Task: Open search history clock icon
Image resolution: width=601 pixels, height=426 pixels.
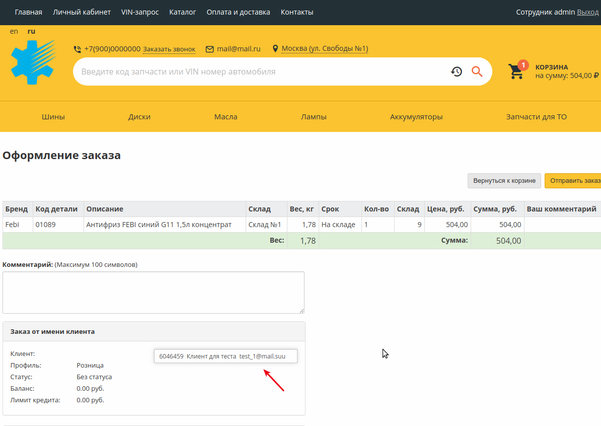Action: click(x=456, y=72)
